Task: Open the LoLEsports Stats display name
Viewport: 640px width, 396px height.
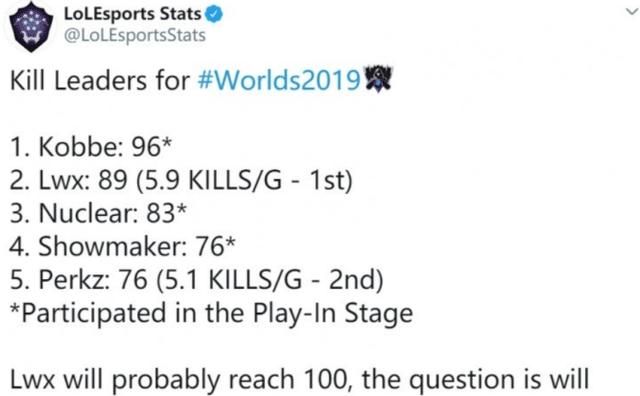Action: (x=132, y=14)
